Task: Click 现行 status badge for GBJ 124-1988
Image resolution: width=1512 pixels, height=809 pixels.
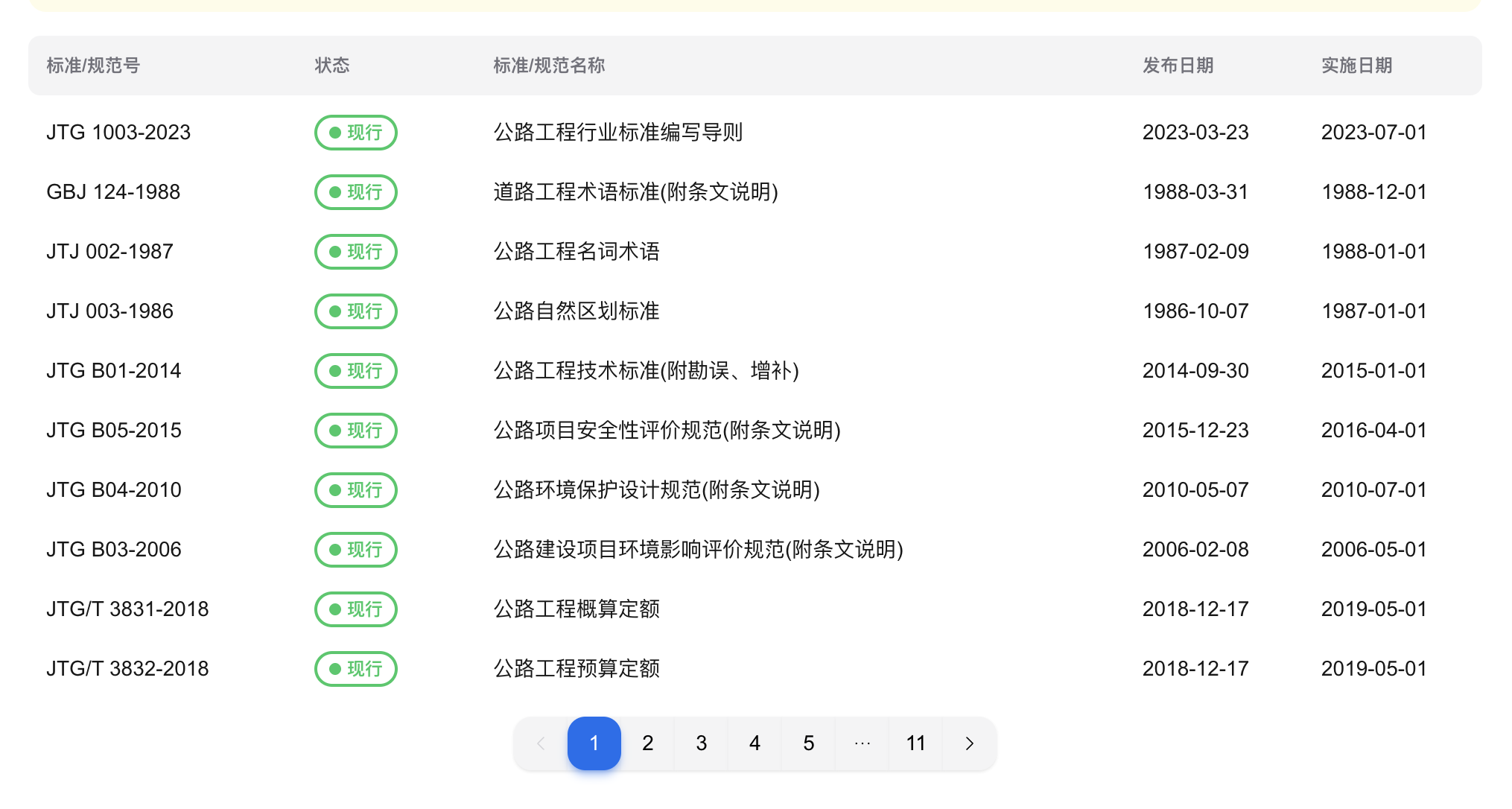Action: click(x=355, y=192)
